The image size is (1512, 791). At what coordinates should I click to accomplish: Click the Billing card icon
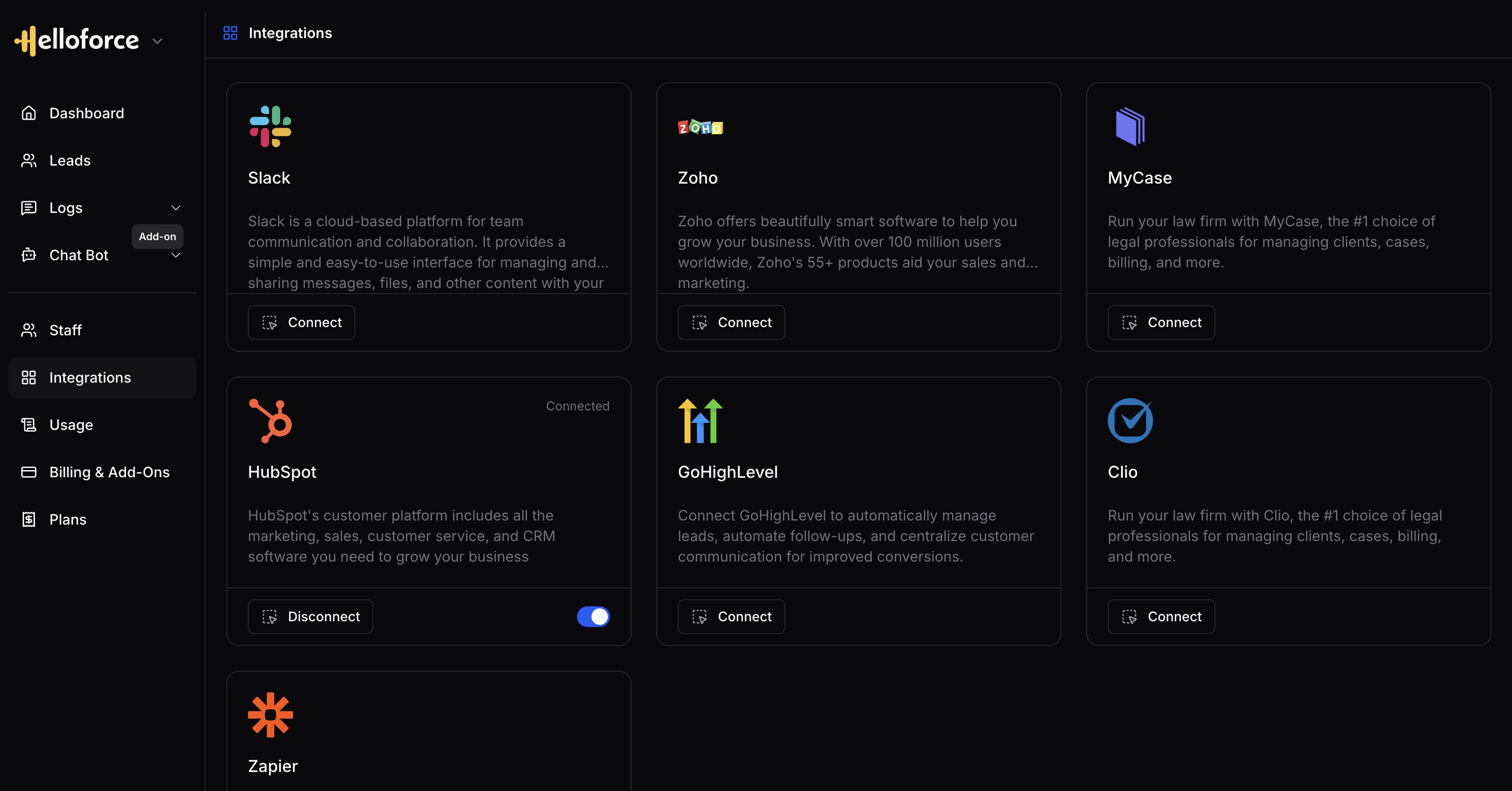[x=29, y=472]
